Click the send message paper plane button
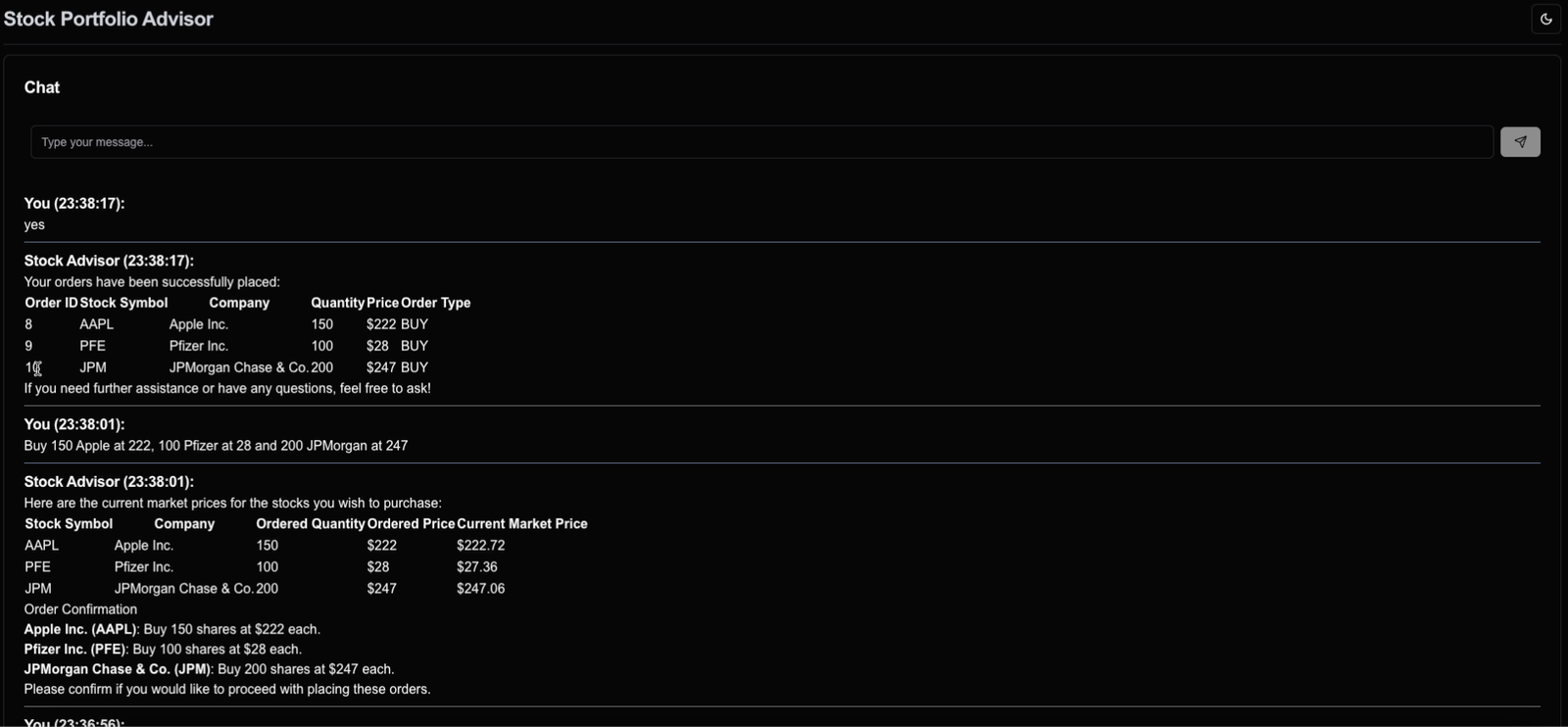1568x727 pixels. point(1520,142)
